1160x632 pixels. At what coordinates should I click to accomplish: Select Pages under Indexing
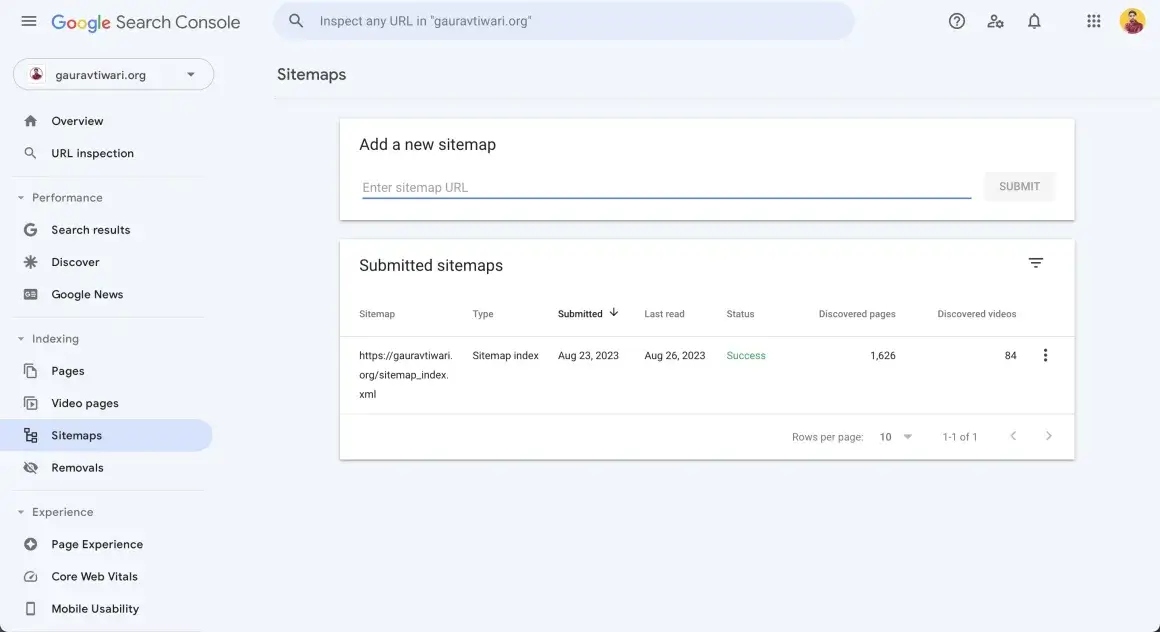tap(67, 370)
